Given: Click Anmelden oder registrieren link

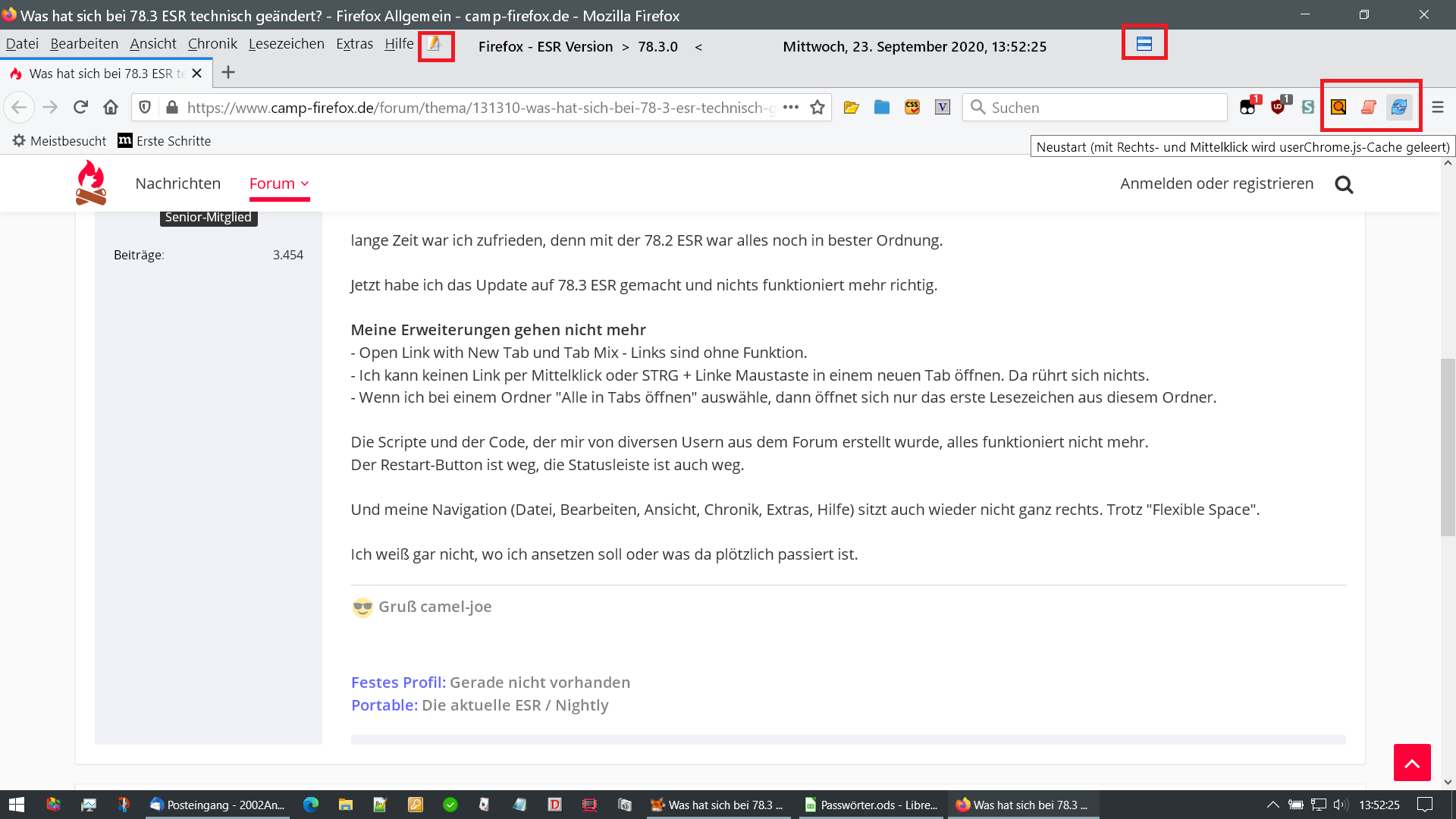Looking at the screenshot, I should [1216, 184].
